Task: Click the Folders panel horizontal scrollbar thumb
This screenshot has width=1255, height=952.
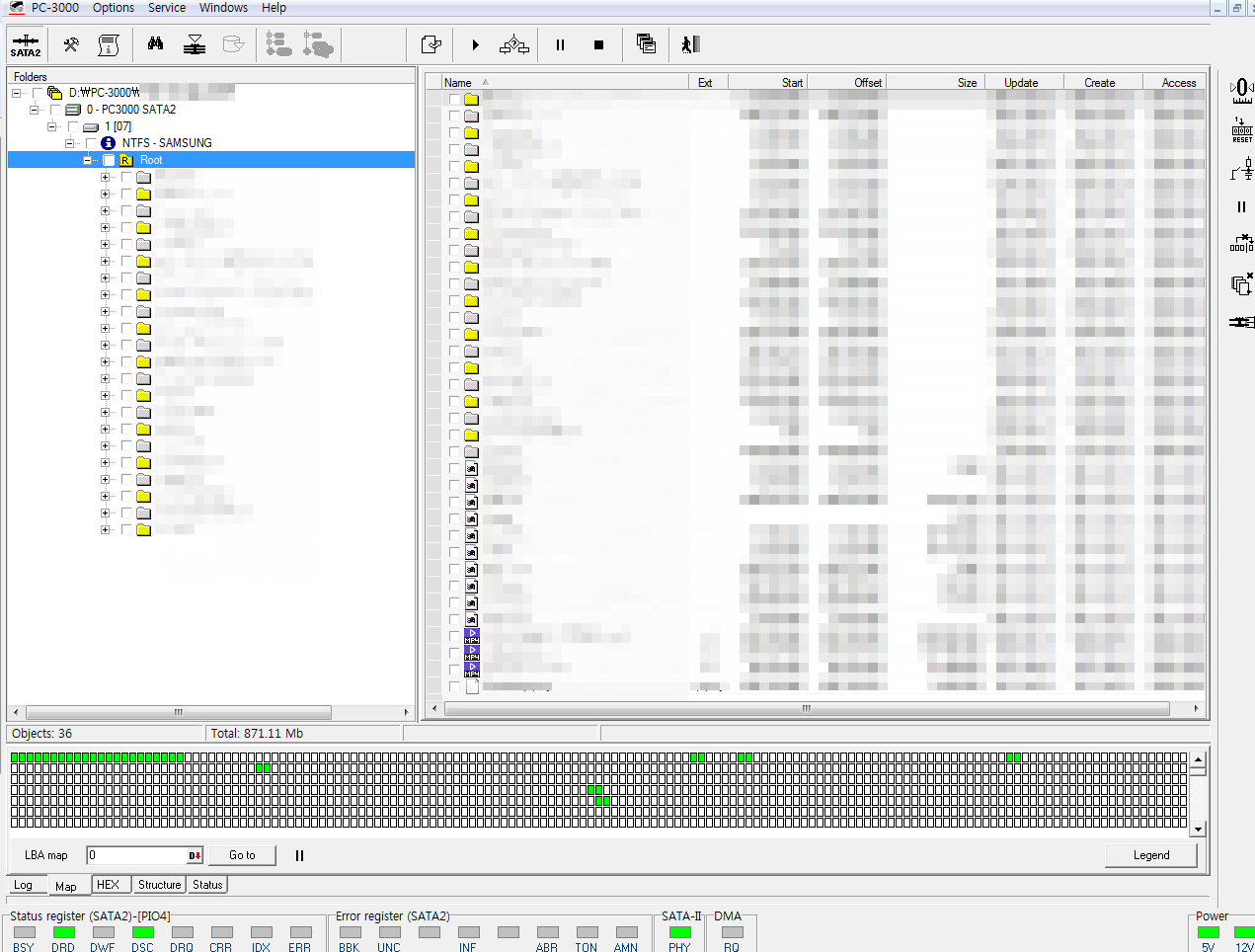Action: pyautogui.click(x=179, y=712)
